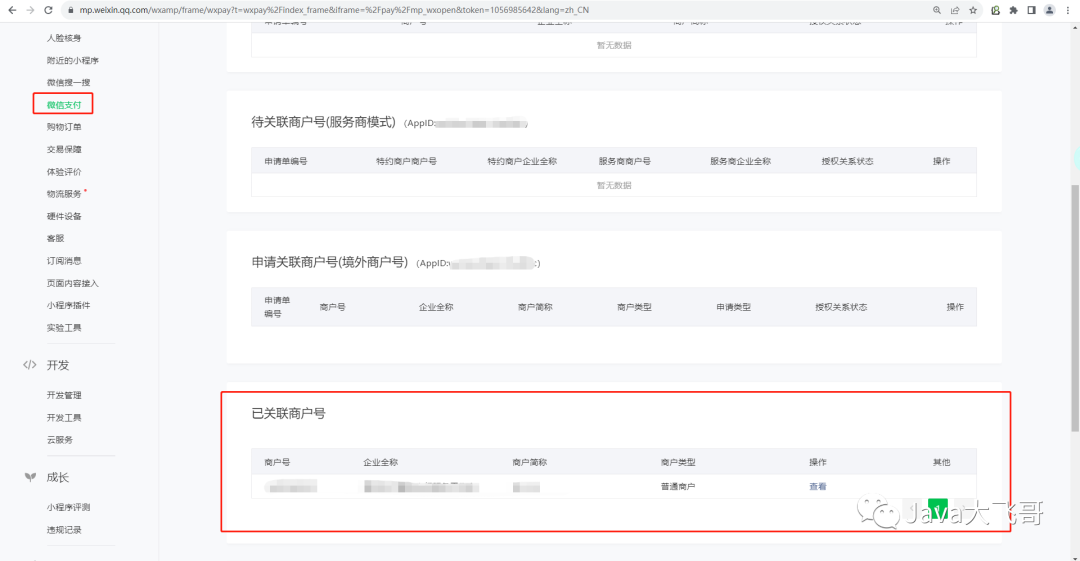Click 暂无数据 in the 服务商模式 table
The image size is (1080, 561).
click(614, 185)
